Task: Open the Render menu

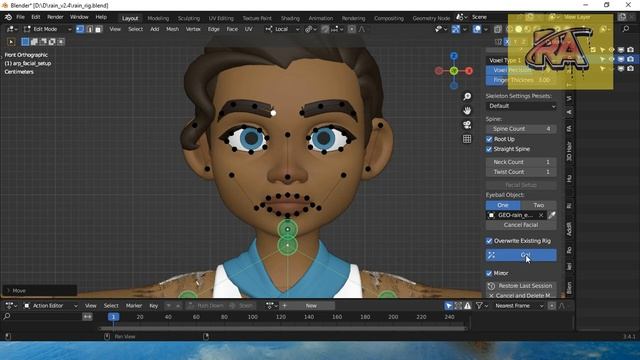Action: (55, 17)
